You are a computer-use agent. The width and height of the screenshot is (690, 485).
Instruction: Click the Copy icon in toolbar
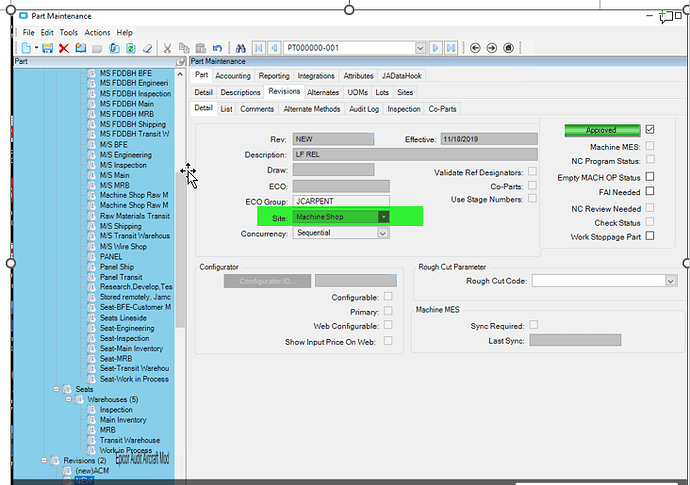coord(184,48)
